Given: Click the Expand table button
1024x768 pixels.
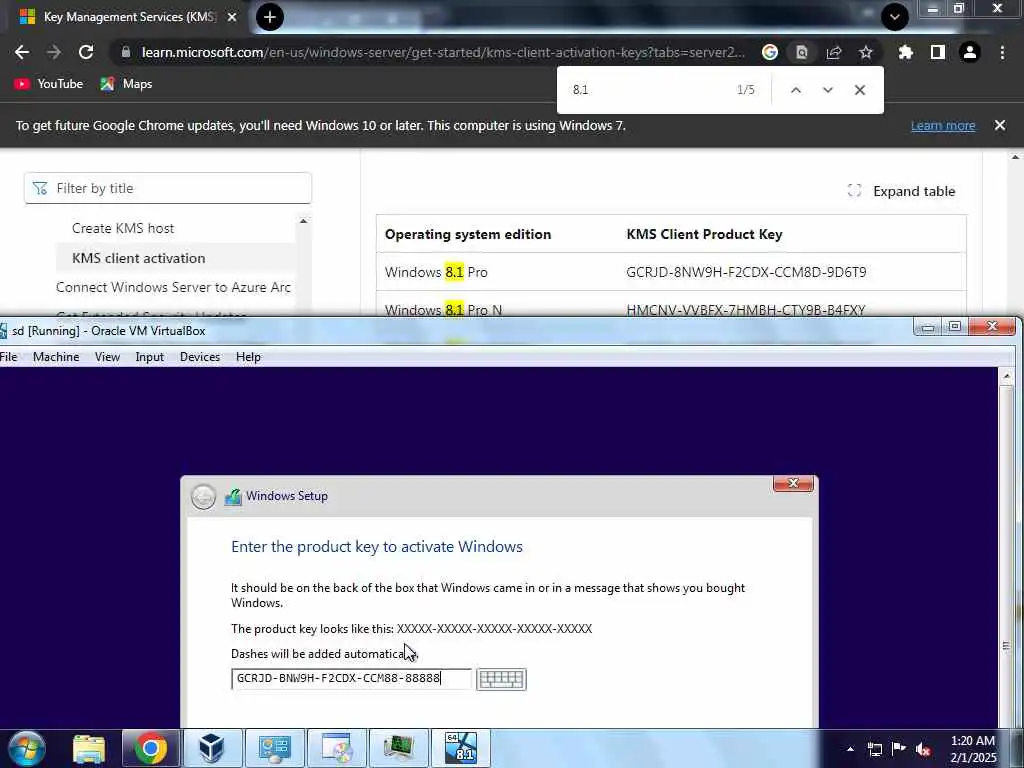Looking at the screenshot, I should [901, 191].
